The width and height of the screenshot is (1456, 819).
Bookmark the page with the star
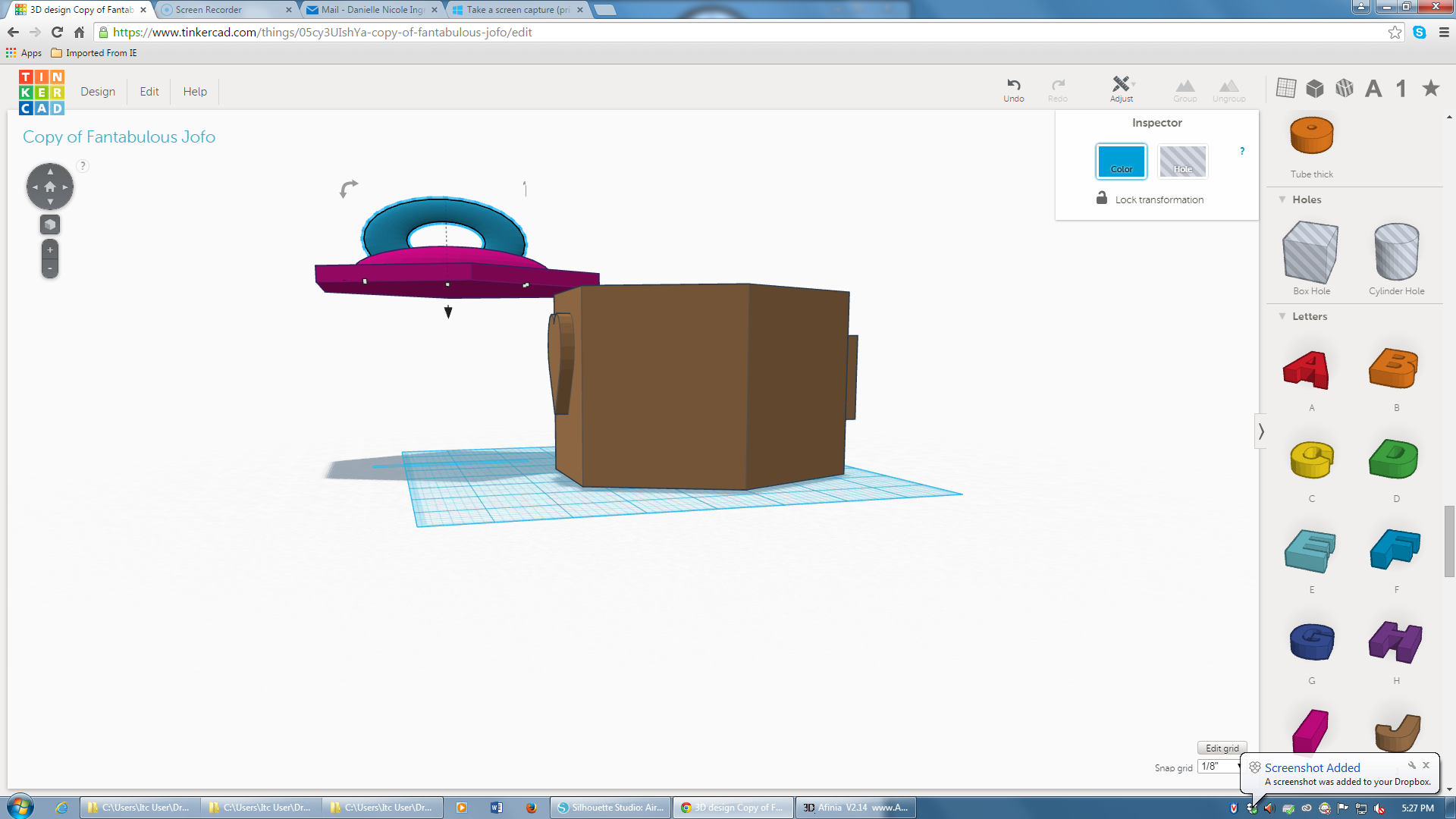[x=1394, y=32]
